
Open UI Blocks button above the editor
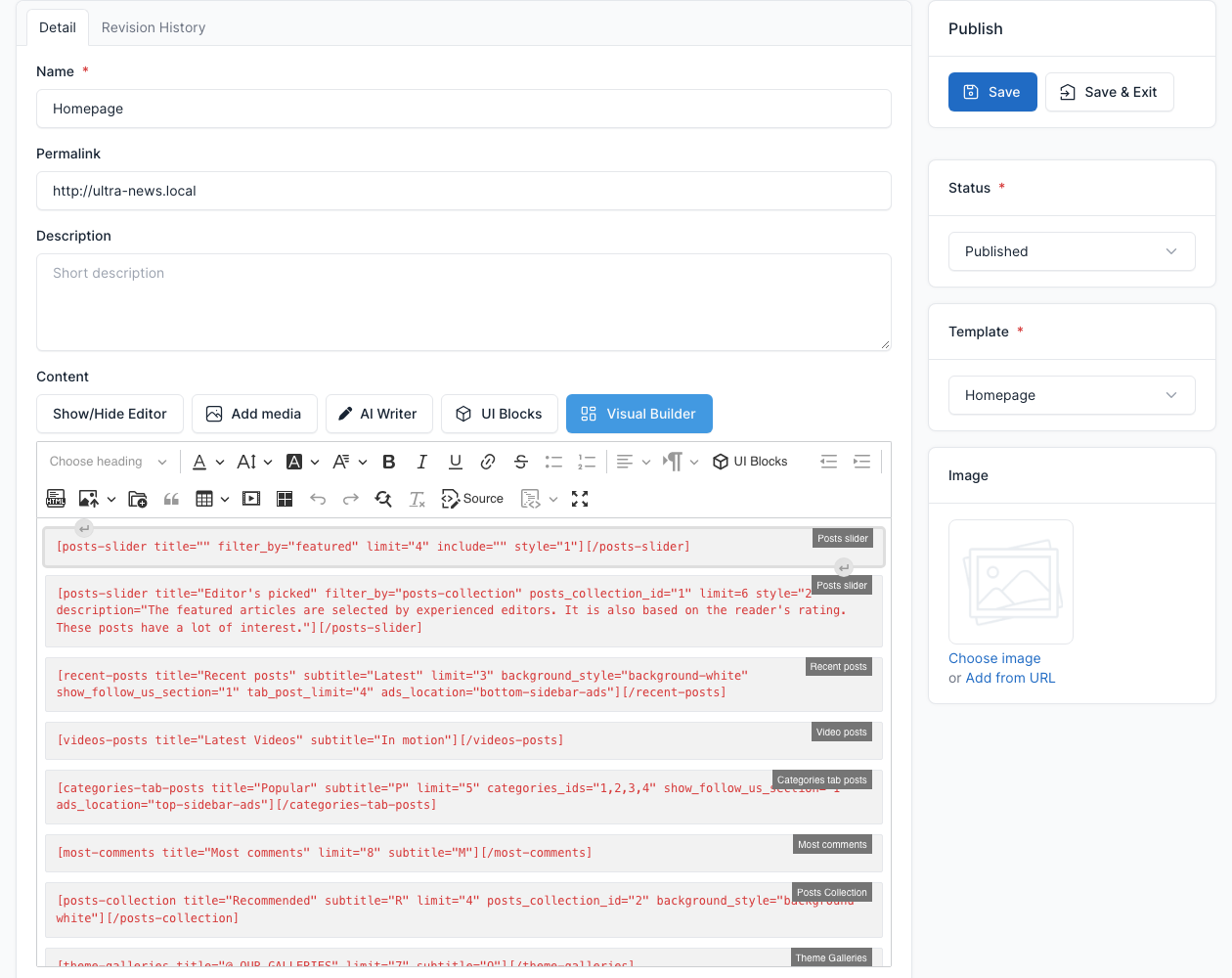click(500, 414)
